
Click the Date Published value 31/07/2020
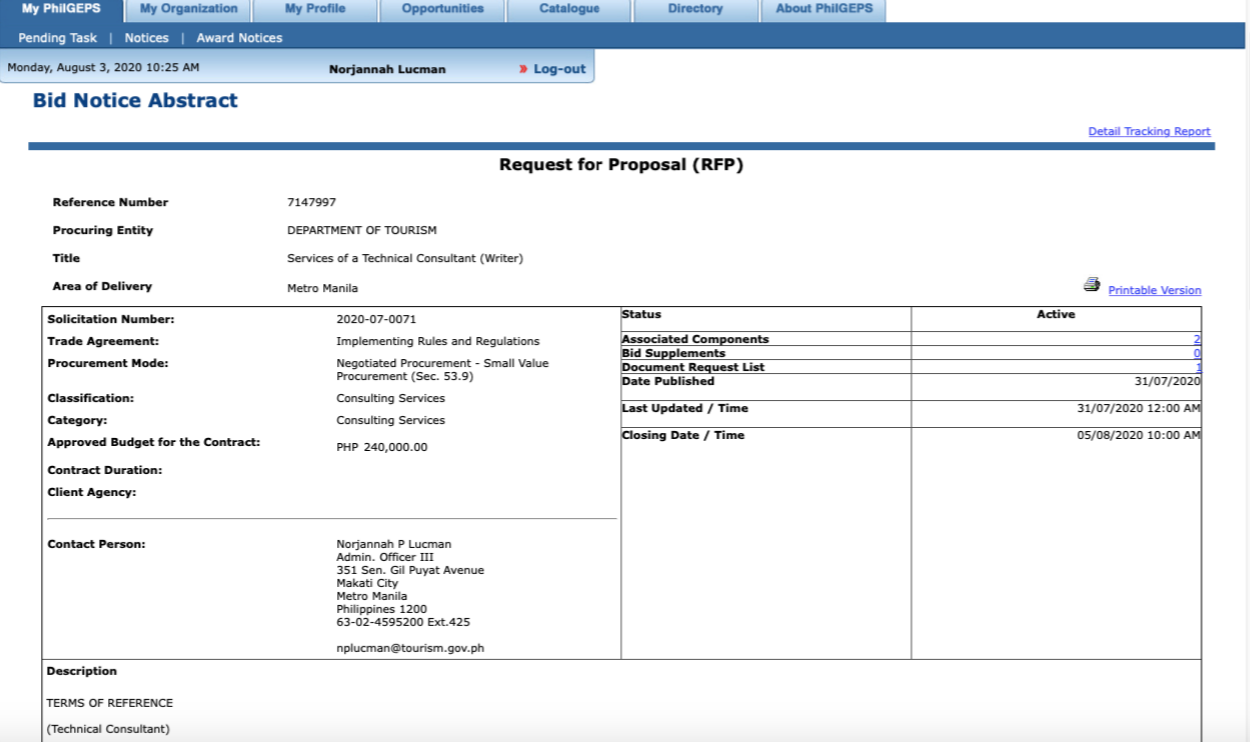1169,381
